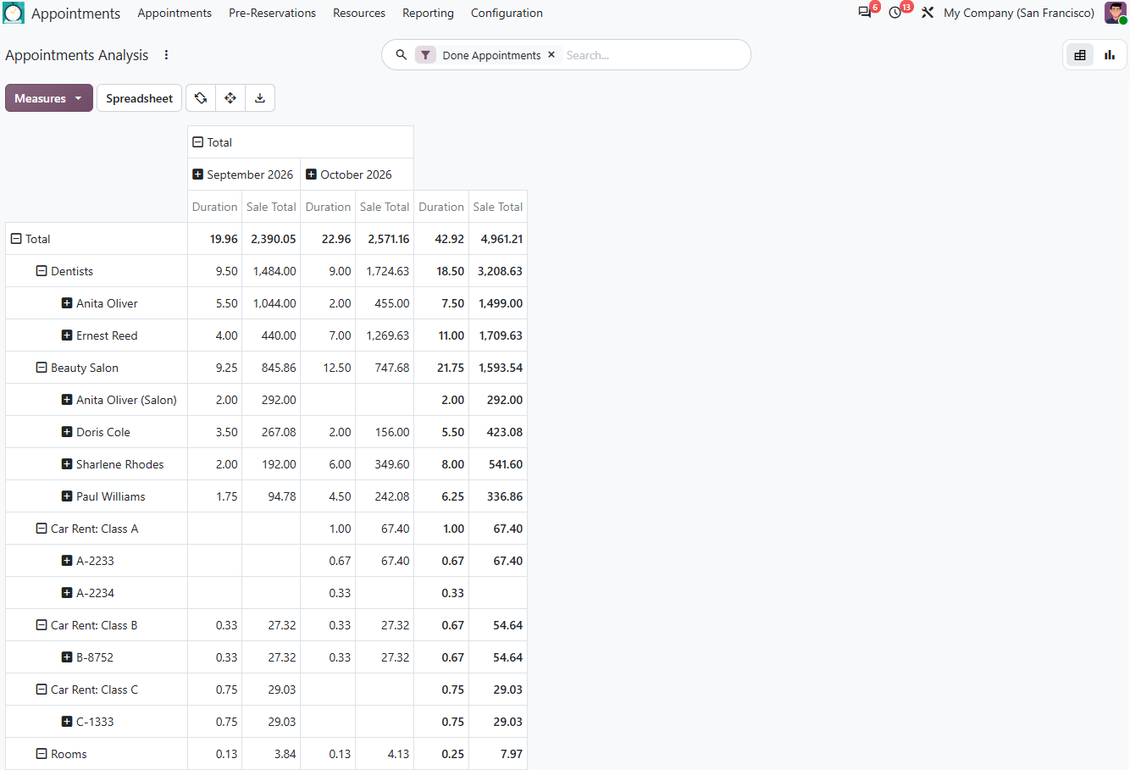
Task: Click the Sharlene Rhodes October sale 349.60
Action: (385, 464)
